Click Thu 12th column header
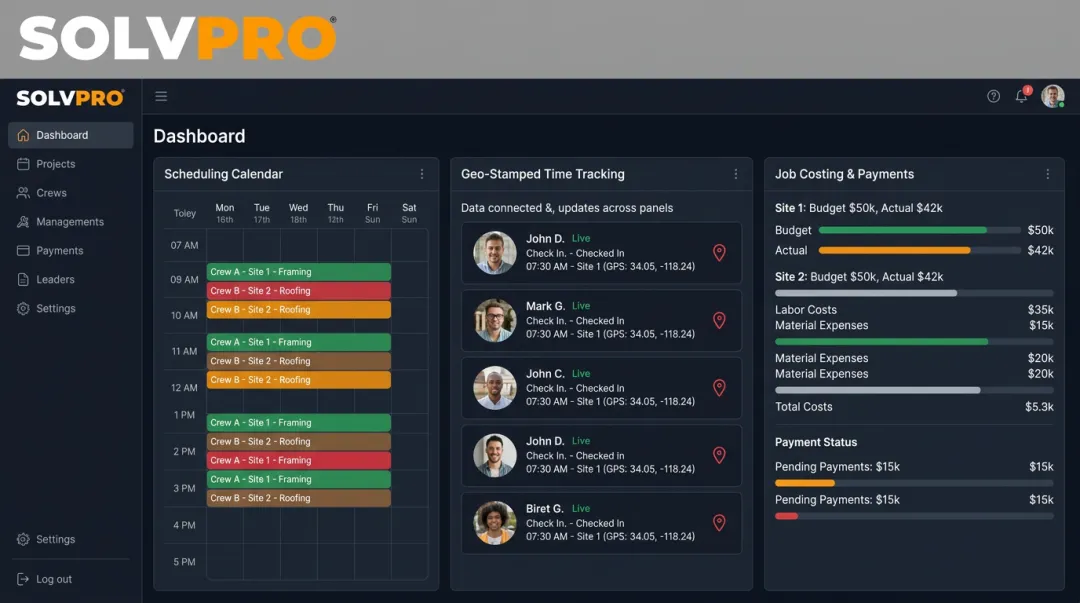This screenshot has width=1080, height=603. [335, 213]
